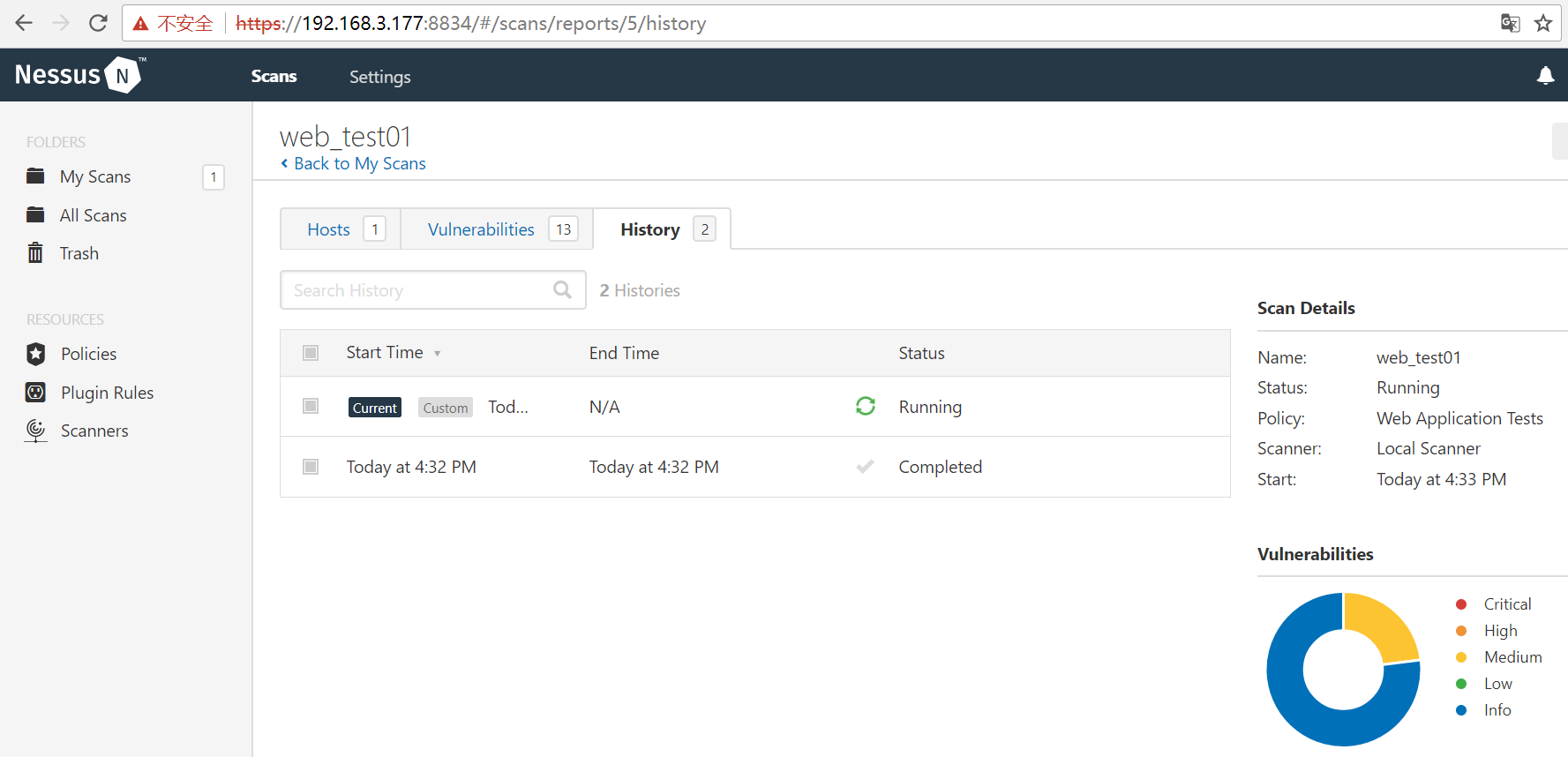Click the translate page icon

1510,23
